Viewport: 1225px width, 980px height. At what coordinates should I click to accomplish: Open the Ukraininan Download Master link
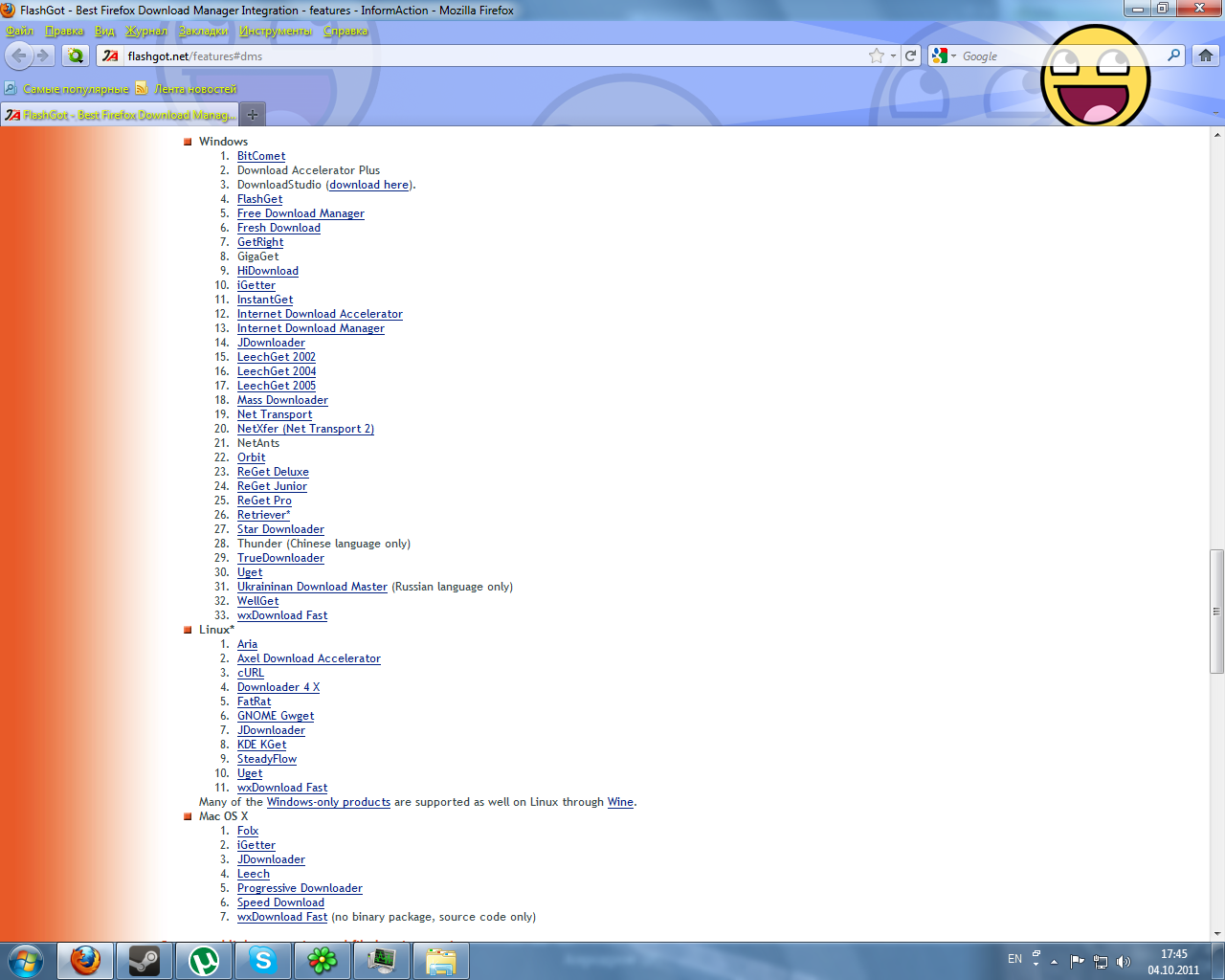[x=312, y=587]
